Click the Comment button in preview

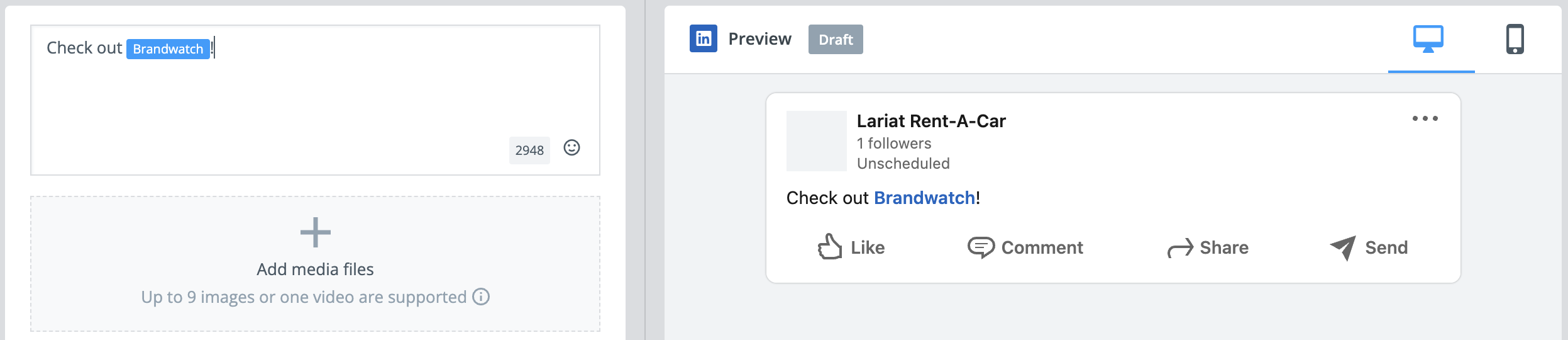(x=1025, y=247)
